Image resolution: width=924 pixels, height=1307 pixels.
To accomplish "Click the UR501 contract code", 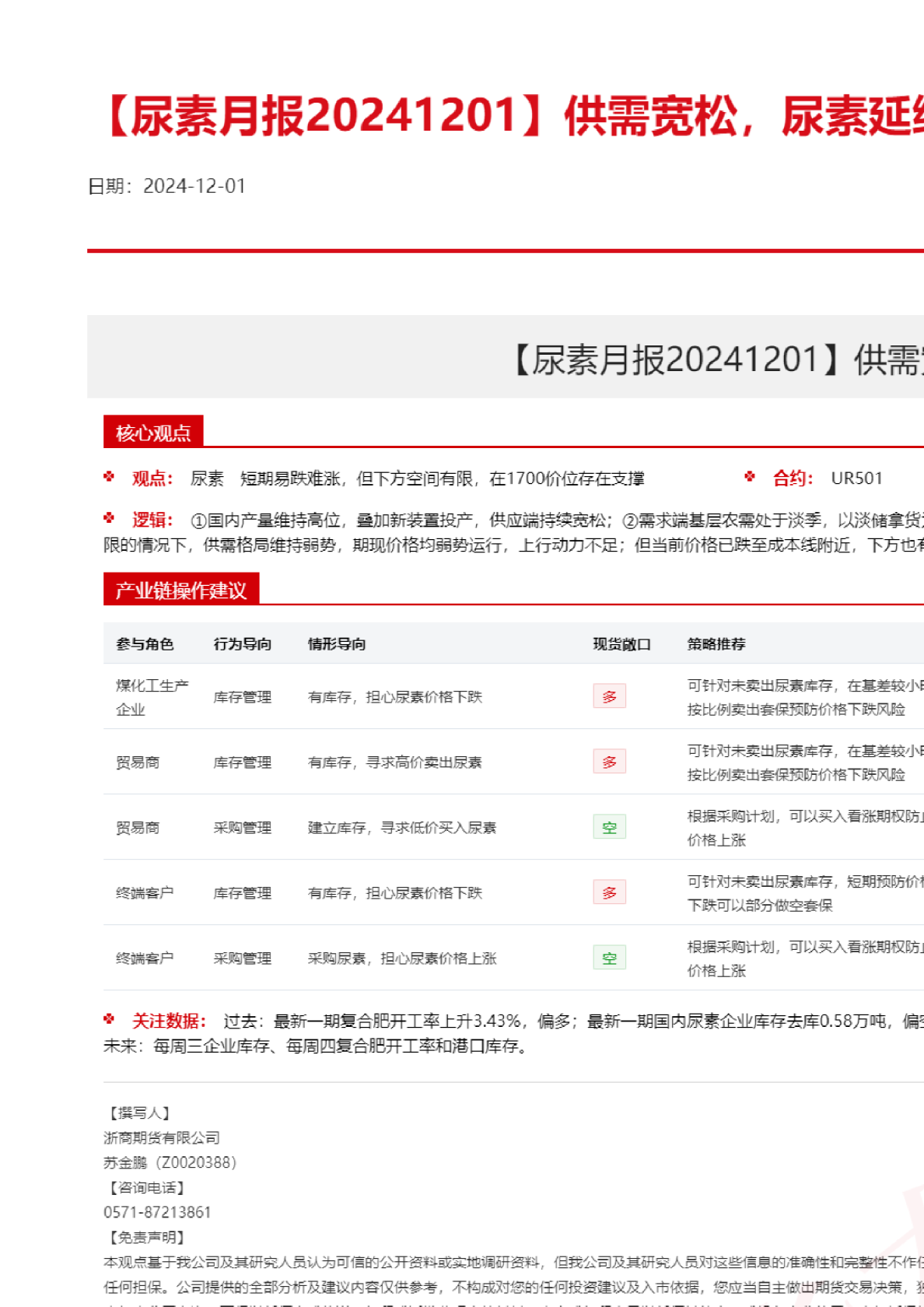I will [856, 478].
